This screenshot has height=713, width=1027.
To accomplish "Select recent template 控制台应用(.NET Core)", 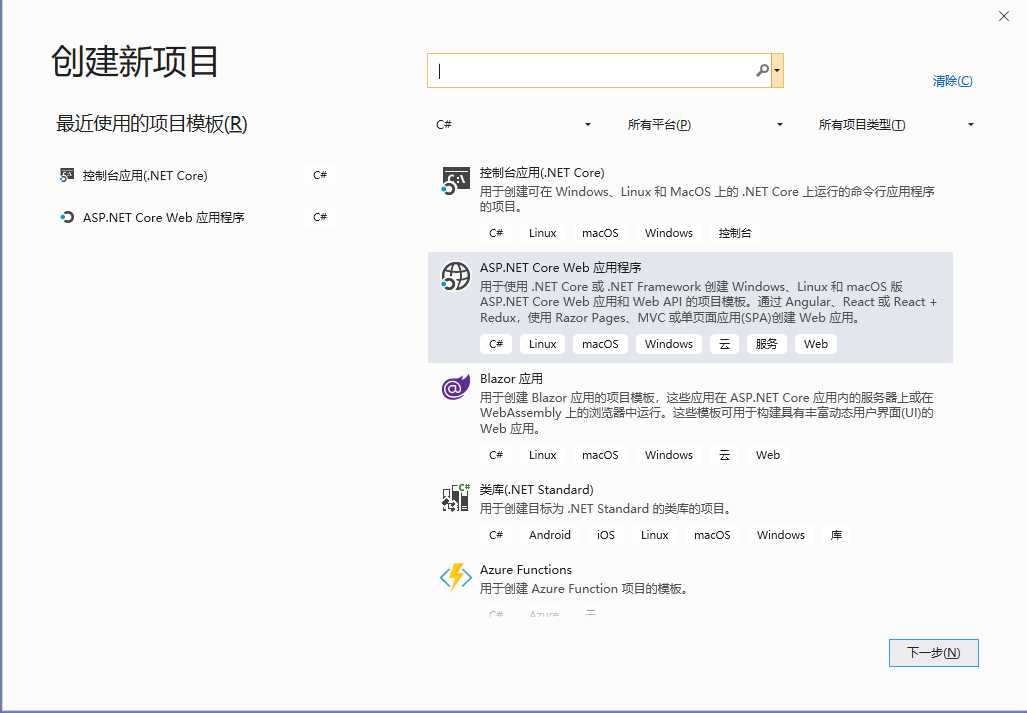I will (x=196, y=175).
